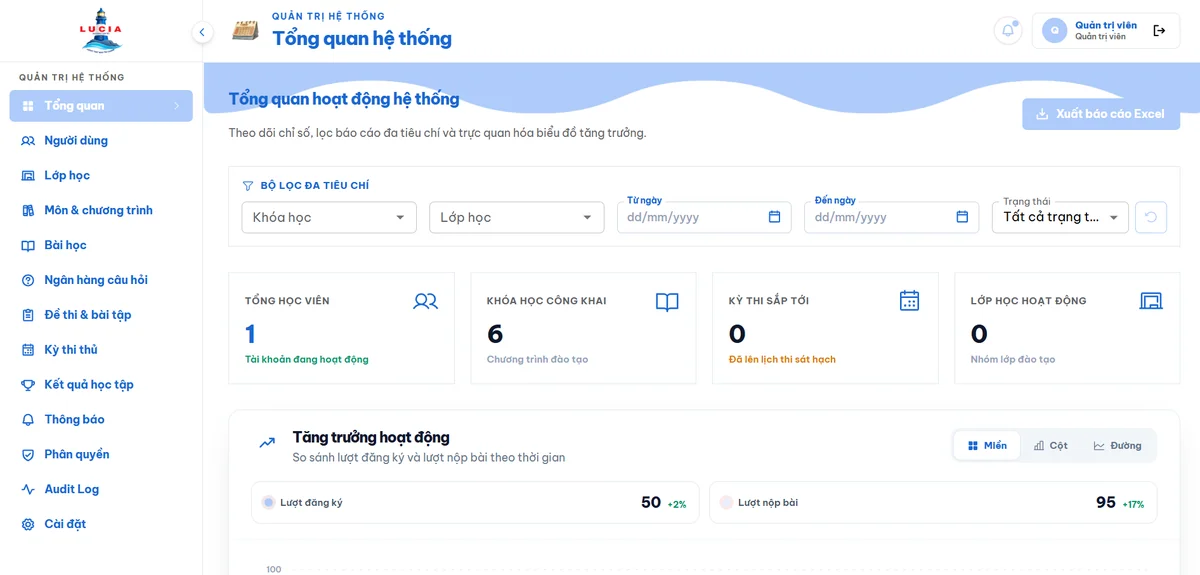
Task: Click the Người dùng users icon
Action: click(x=28, y=141)
